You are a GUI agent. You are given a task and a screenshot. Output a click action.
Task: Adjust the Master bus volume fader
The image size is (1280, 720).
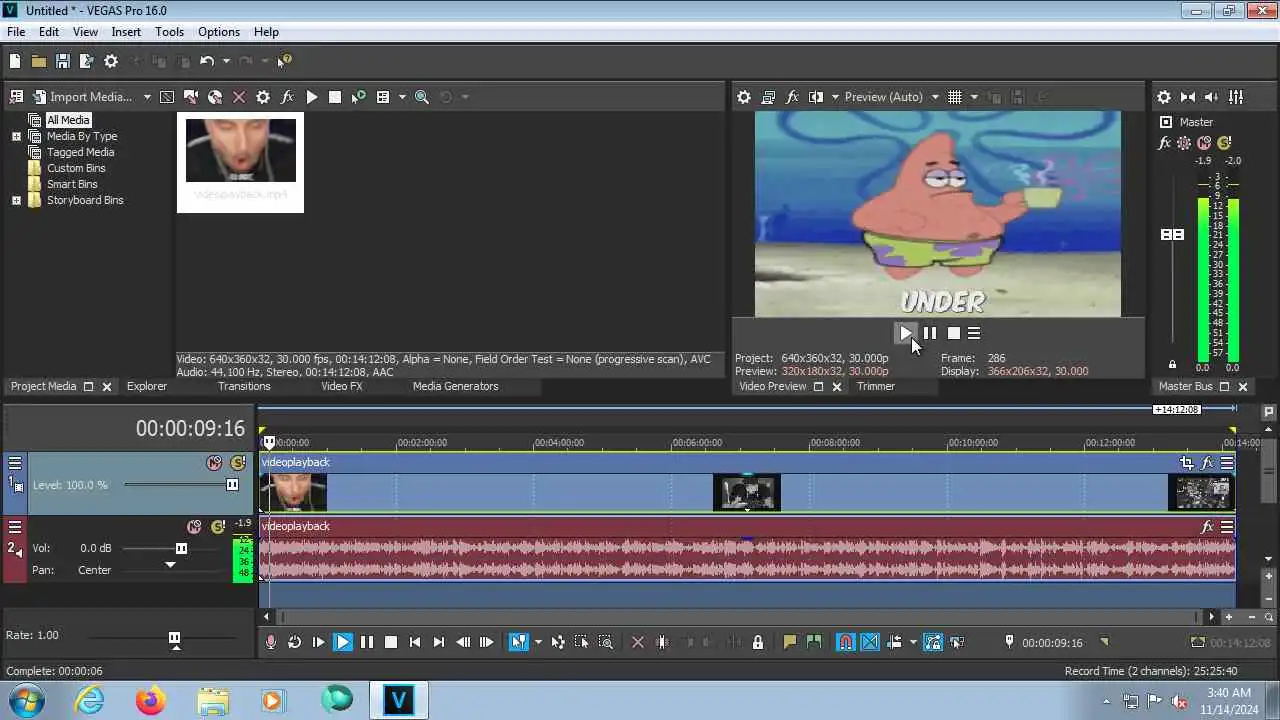tap(1172, 234)
